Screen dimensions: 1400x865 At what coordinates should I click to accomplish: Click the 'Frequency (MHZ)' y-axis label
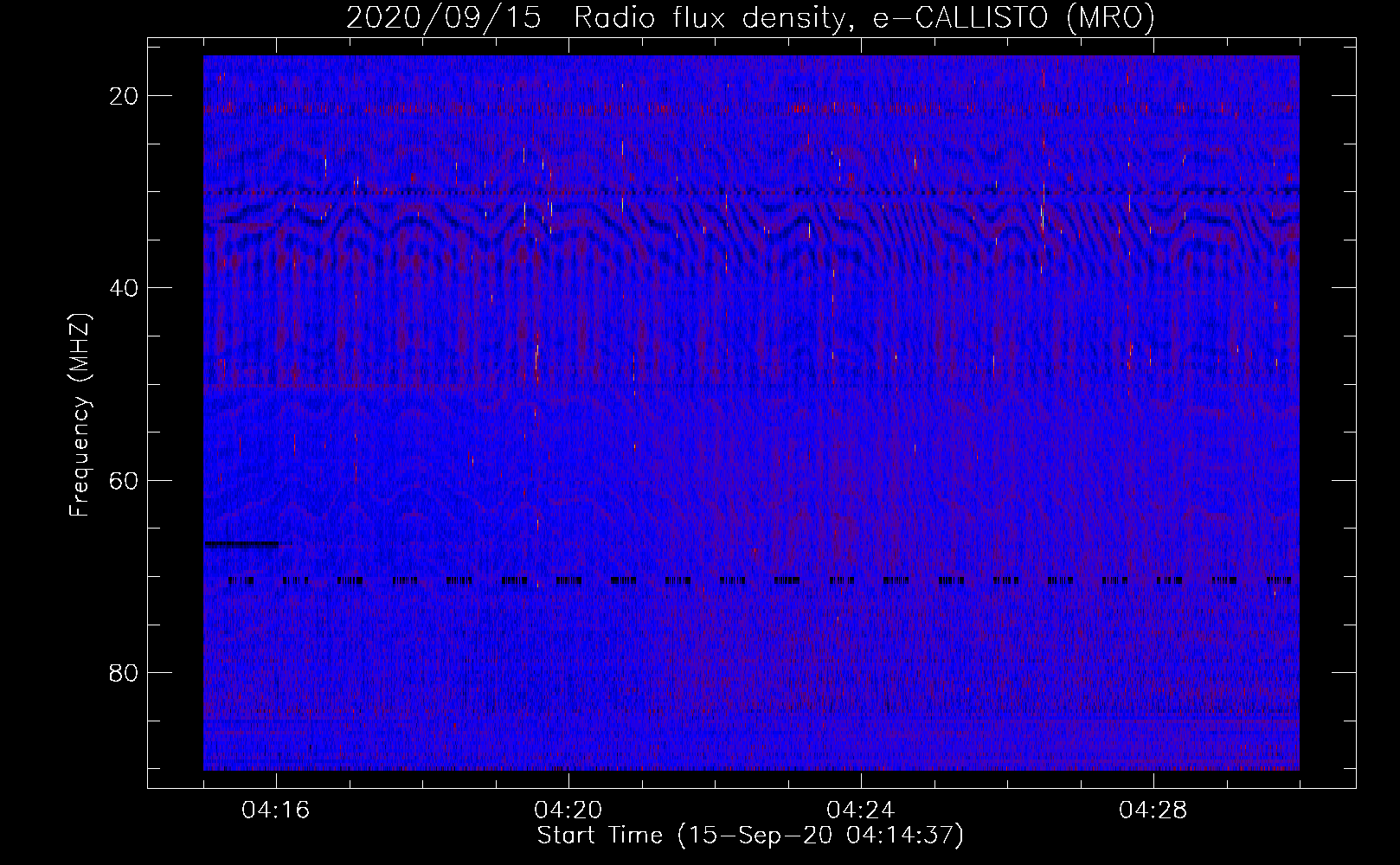80,415
